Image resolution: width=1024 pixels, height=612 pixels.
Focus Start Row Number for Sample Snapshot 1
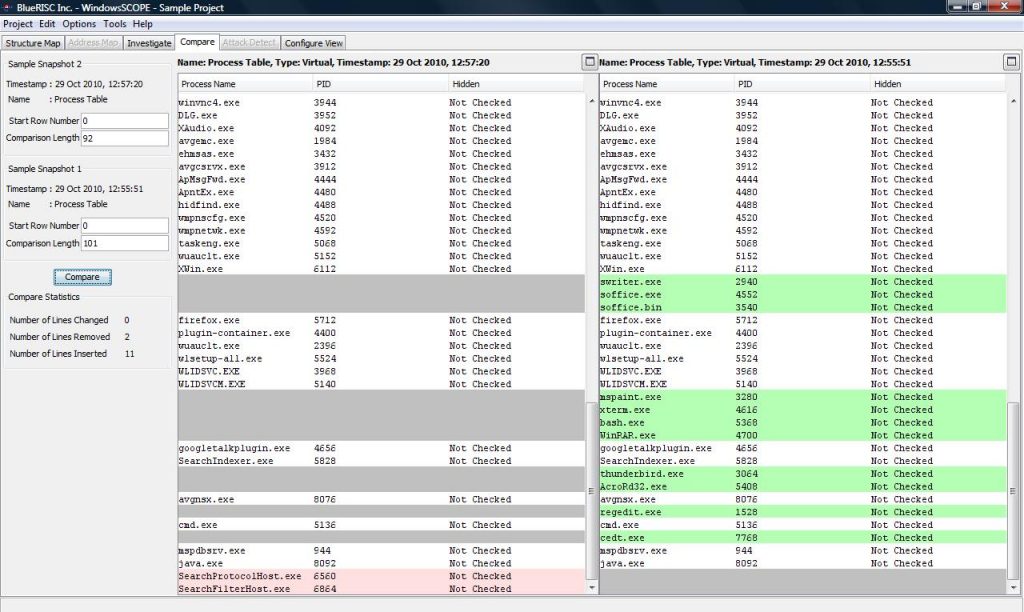(x=125, y=225)
